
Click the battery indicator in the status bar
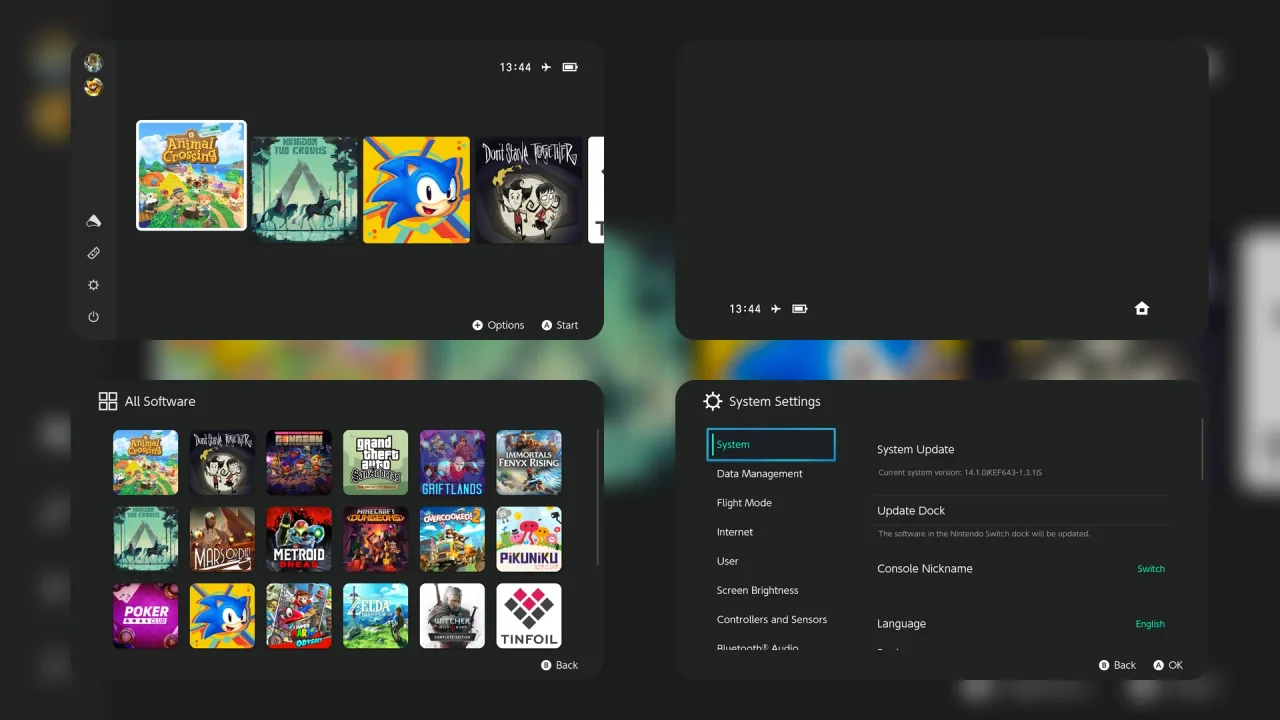569,67
